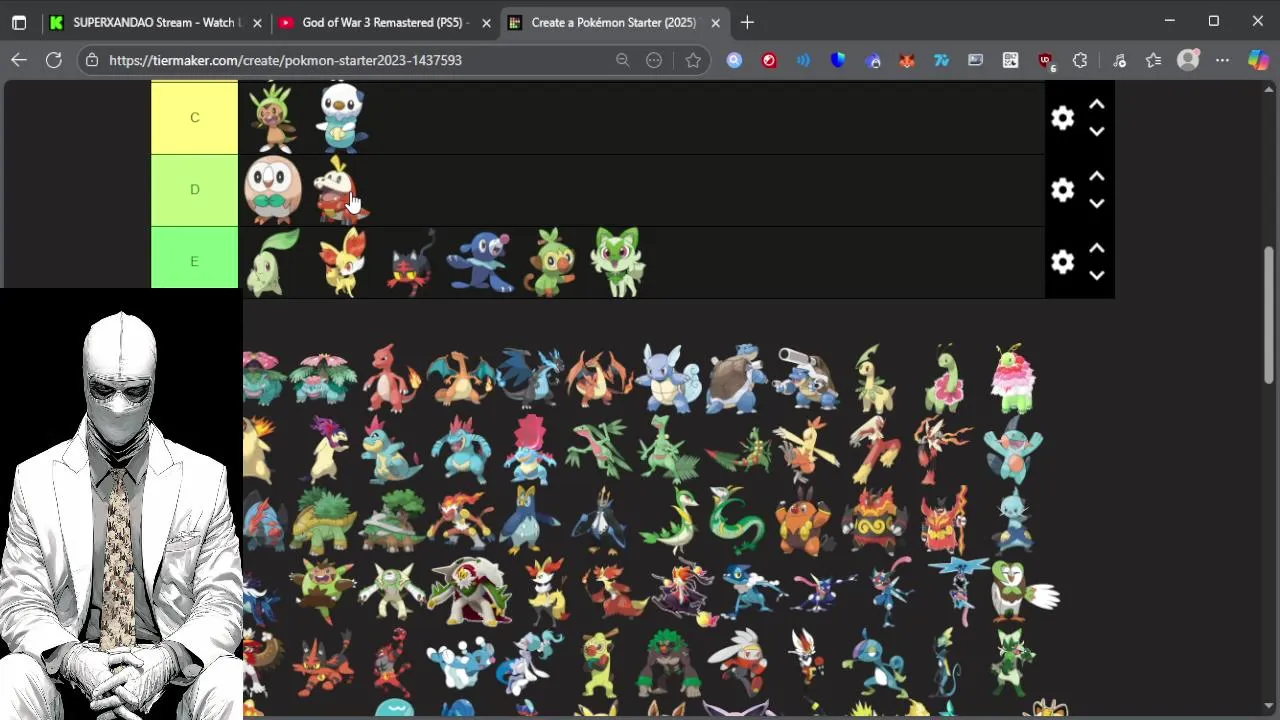The height and width of the screenshot is (720, 1280).
Task: Pick Marshtomp from the image pool
Action: click(x=1012, y=449)
